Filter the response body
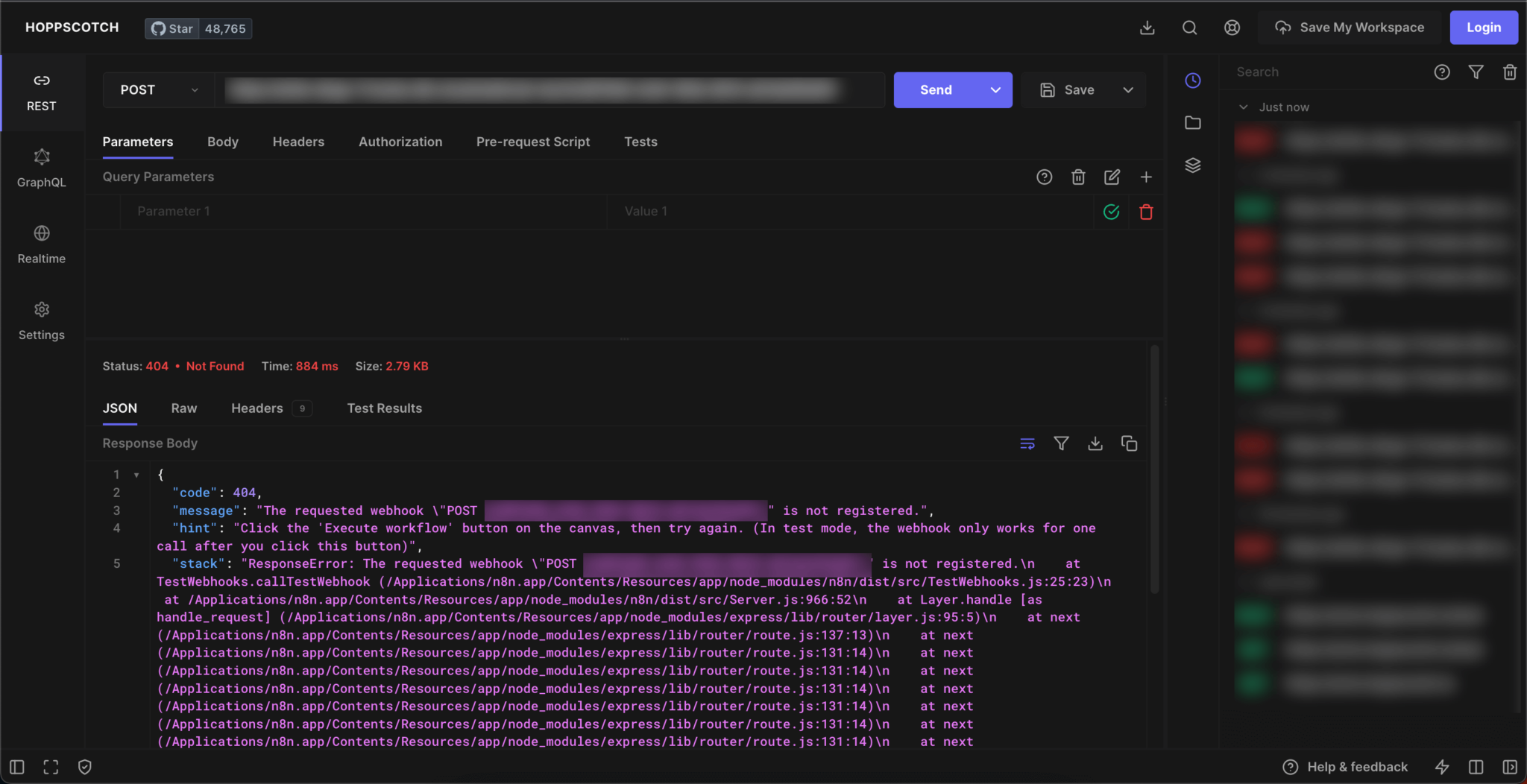 [1061, 443]
